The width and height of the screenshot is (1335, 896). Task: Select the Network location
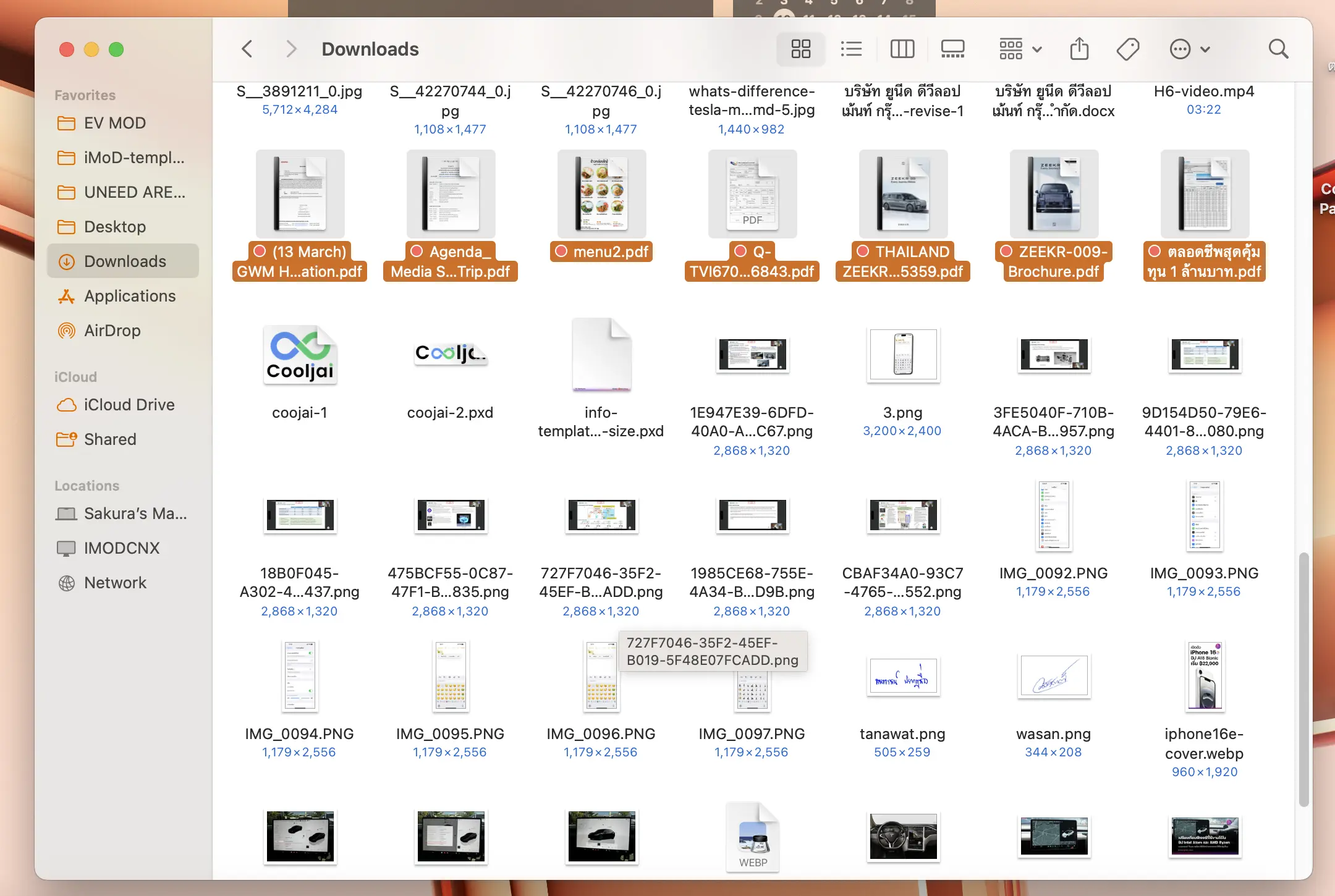(115, 583)
